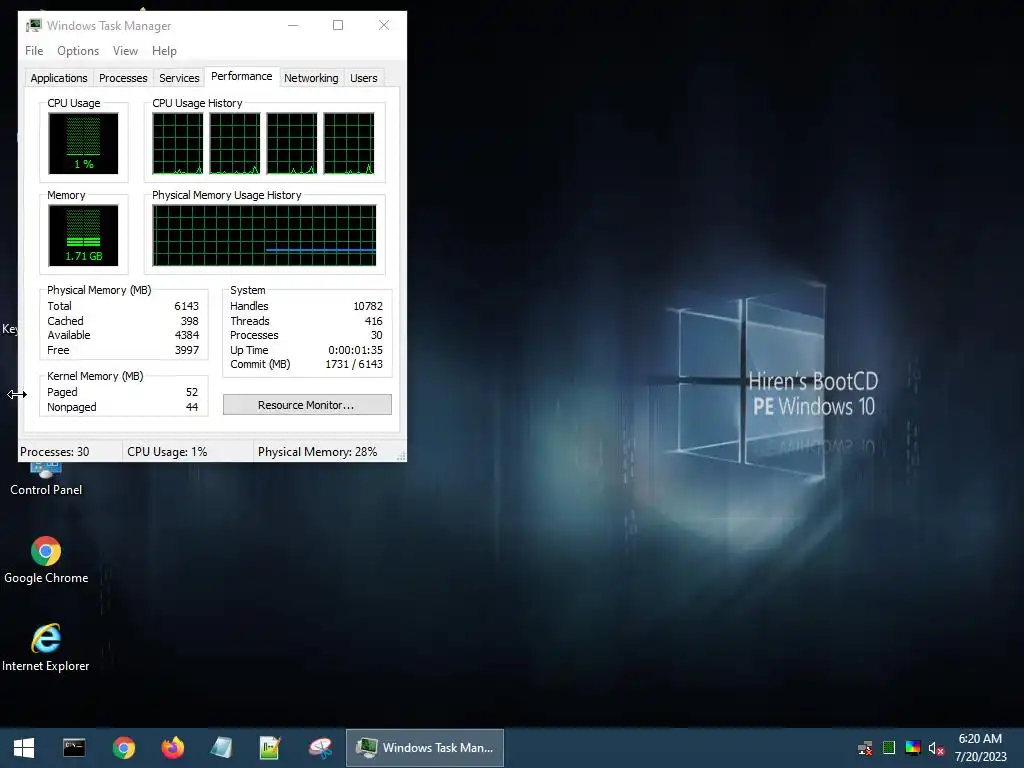The width and height of the screenshot is (1024, 768).
Task: Switch to the Applications tab
Action: click(x=59, y=78)
